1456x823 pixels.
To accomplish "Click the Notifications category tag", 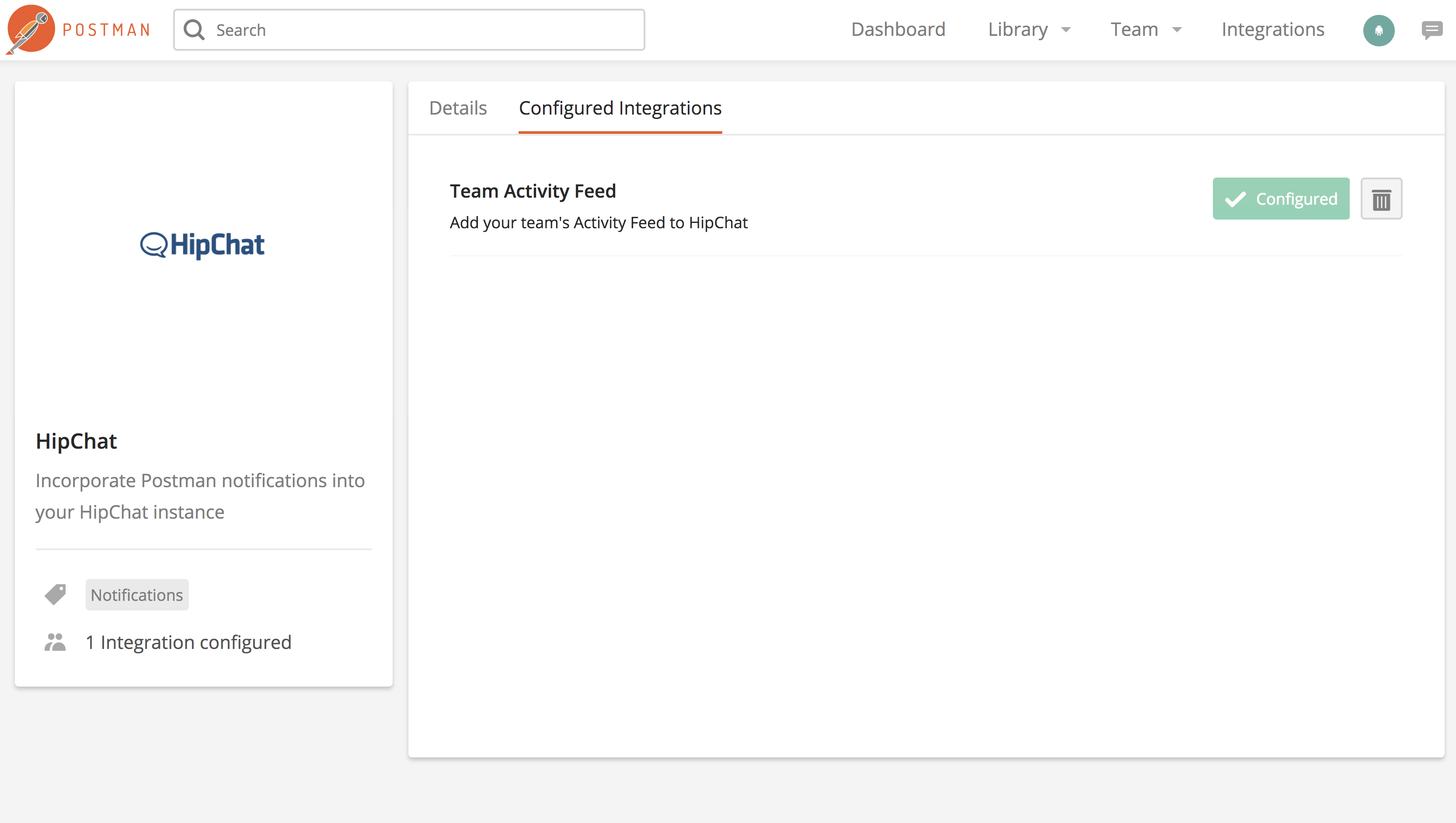I will 137,595.
